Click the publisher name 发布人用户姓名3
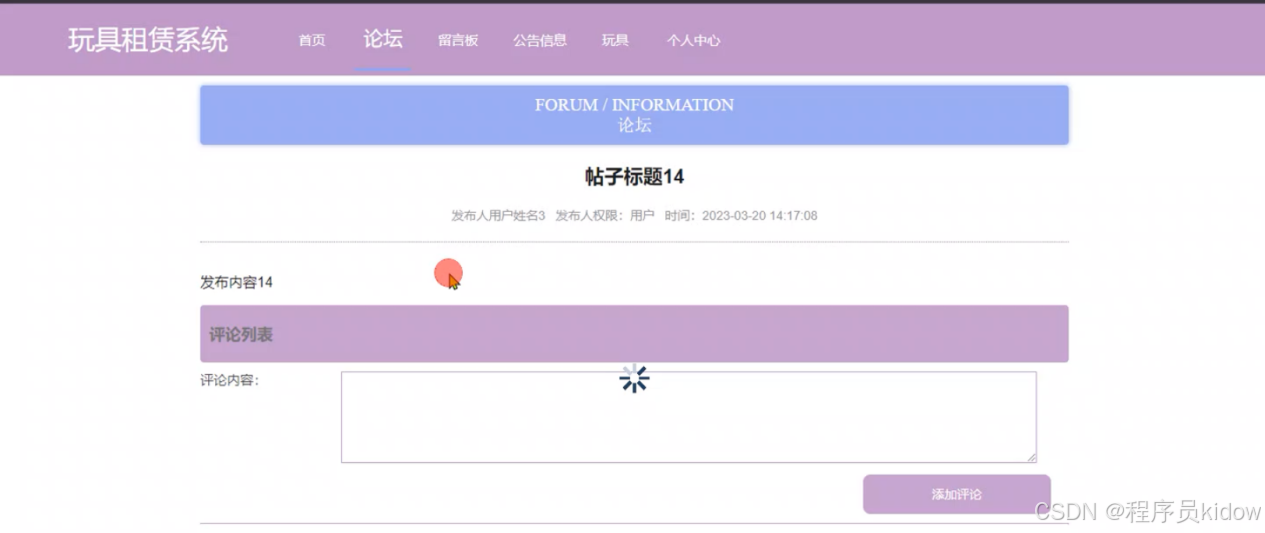The width and height of the screenshot is (1265, 533). (x=498, y=216)
